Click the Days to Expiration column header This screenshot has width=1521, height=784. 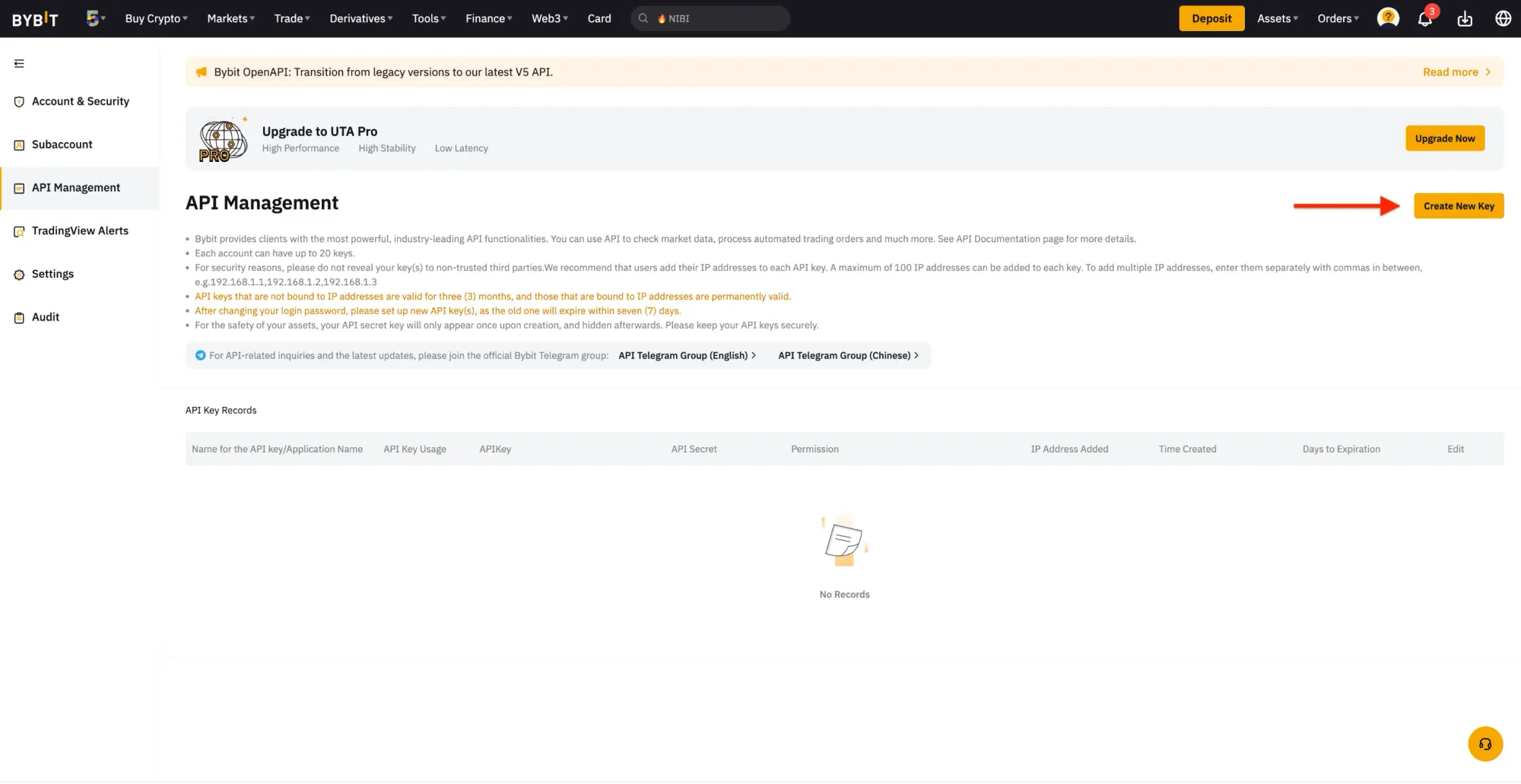point(1341,449)
